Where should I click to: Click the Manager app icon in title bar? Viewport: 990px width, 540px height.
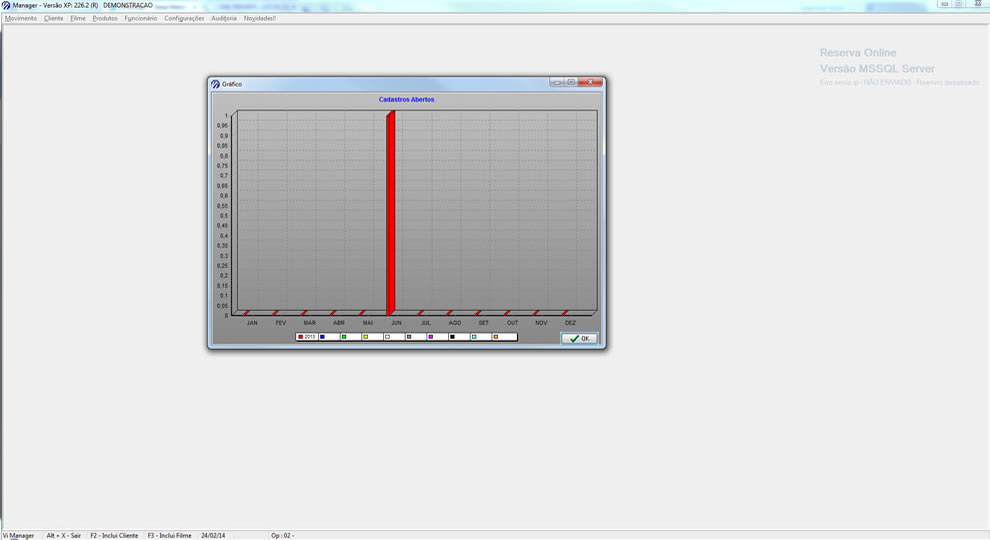[x=6, y=5]
